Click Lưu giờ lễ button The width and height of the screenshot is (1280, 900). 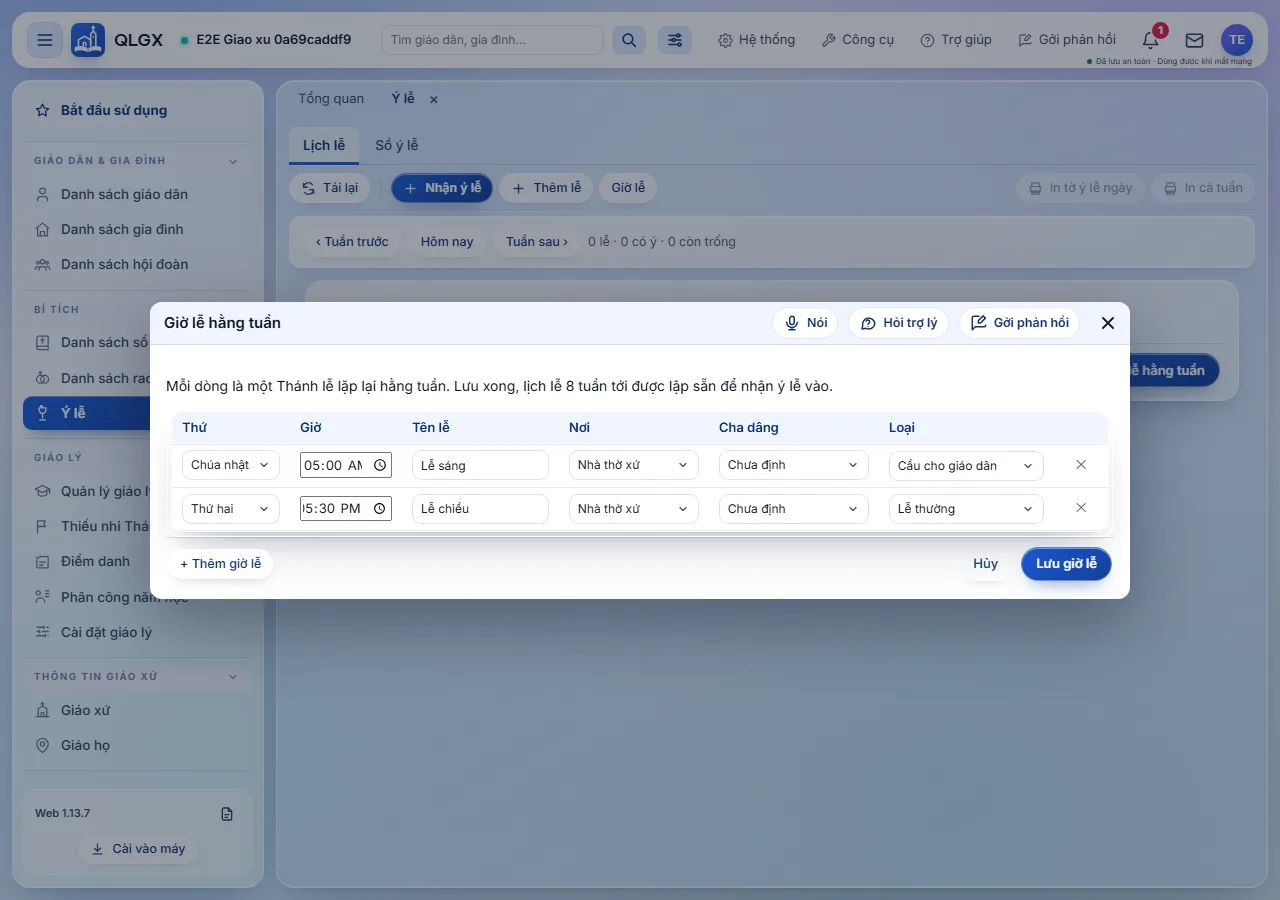coord(1066,564)
